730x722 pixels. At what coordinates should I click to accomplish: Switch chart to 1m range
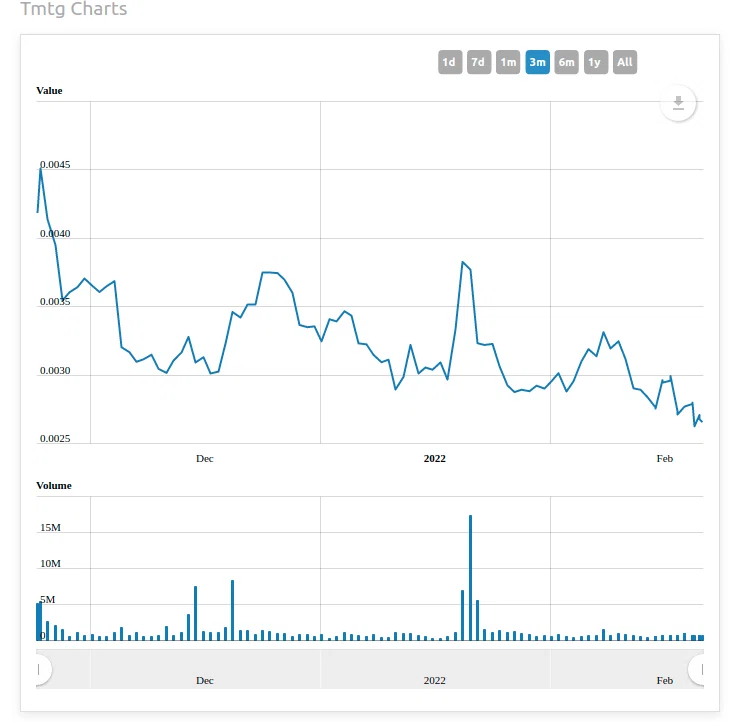[508, 62]
